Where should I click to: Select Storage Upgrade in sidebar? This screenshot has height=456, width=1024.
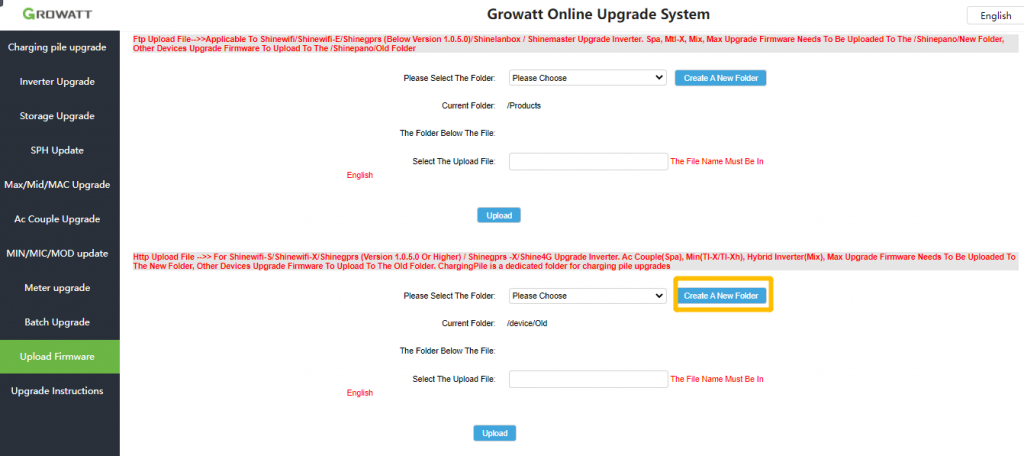(57, 116)
